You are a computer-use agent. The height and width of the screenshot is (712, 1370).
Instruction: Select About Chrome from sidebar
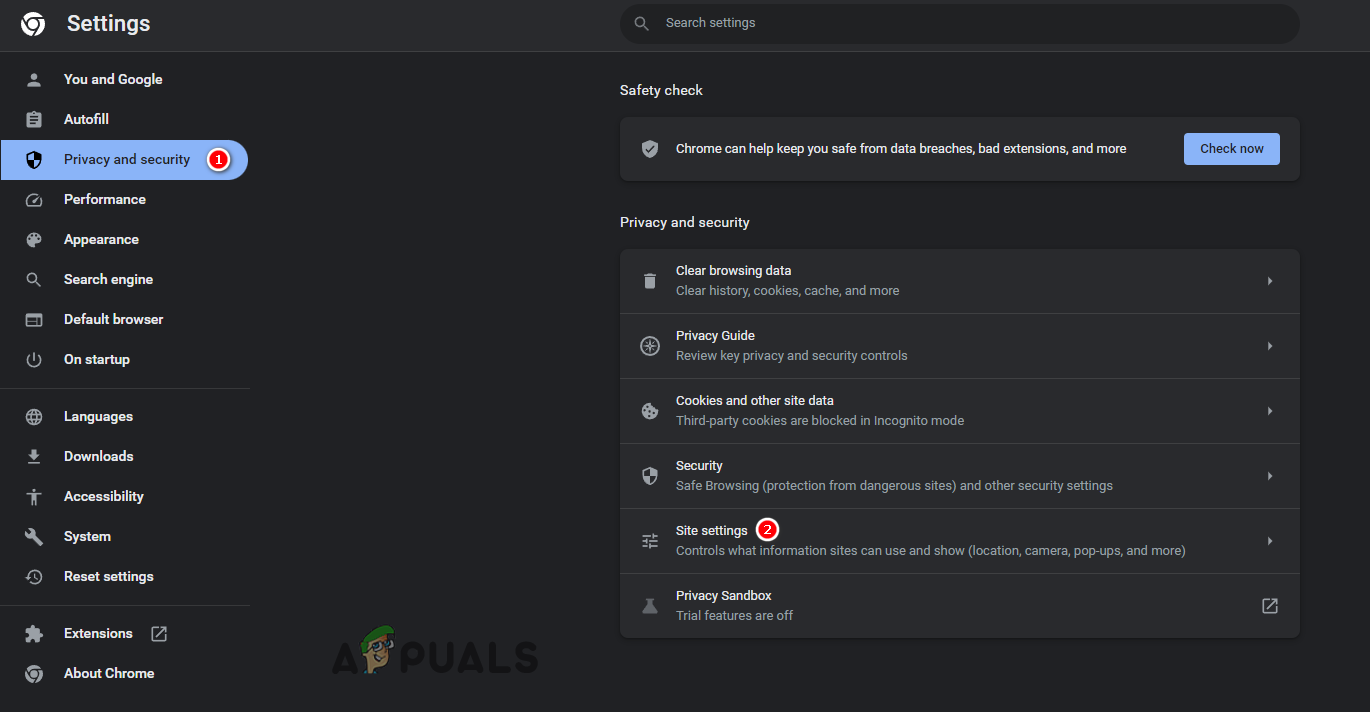pyautogui.click(x=109, y=673)
